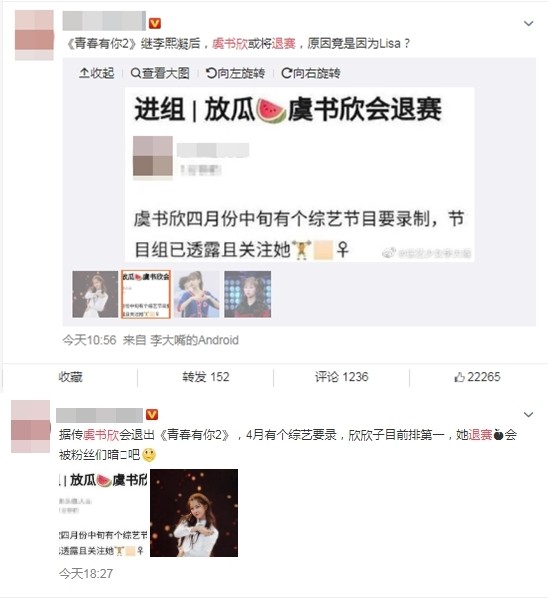
Task: Open 转发 152 to repost
Action: 206,377
